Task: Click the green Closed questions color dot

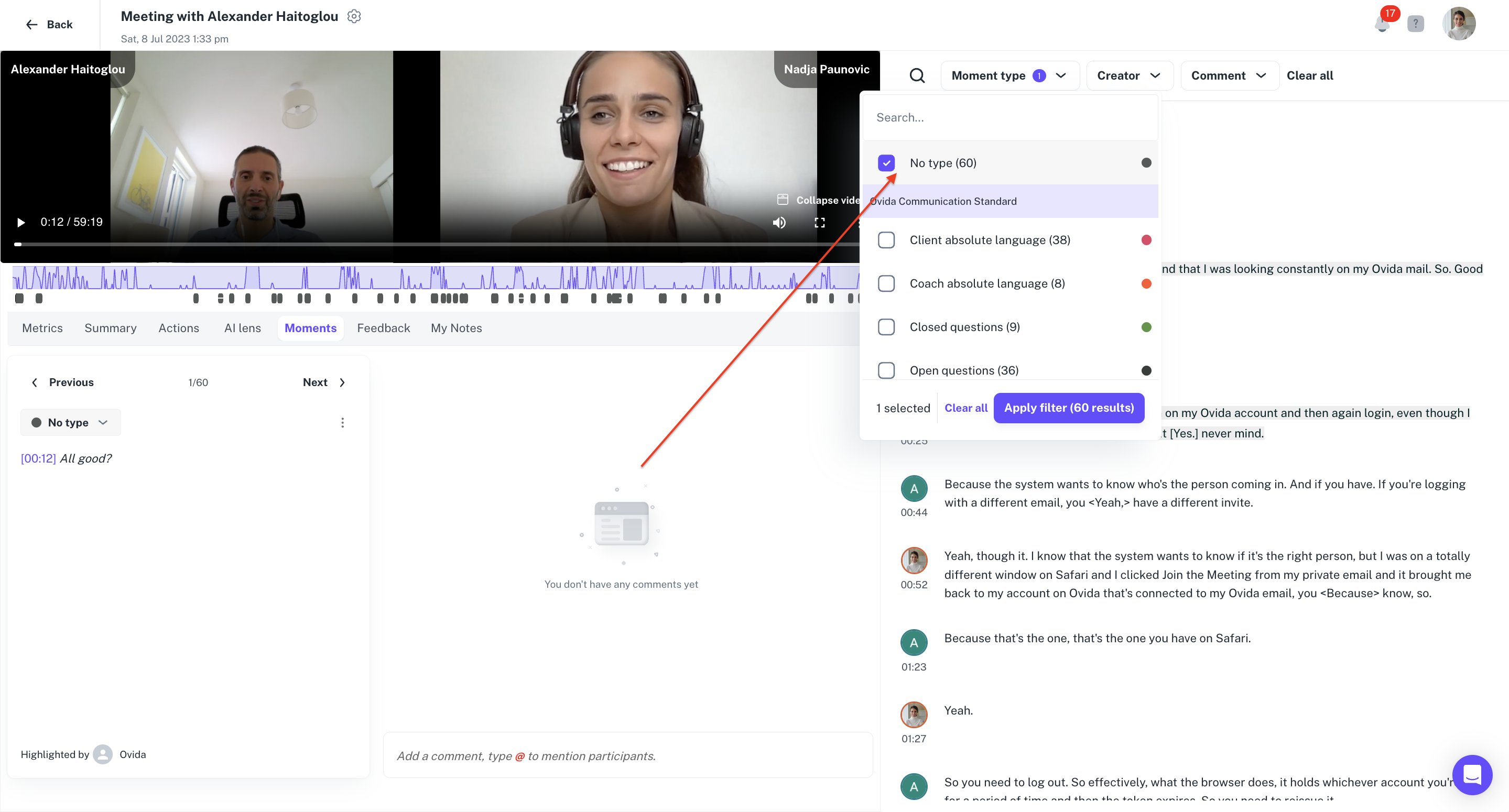Action: (x=1146, y=327)
